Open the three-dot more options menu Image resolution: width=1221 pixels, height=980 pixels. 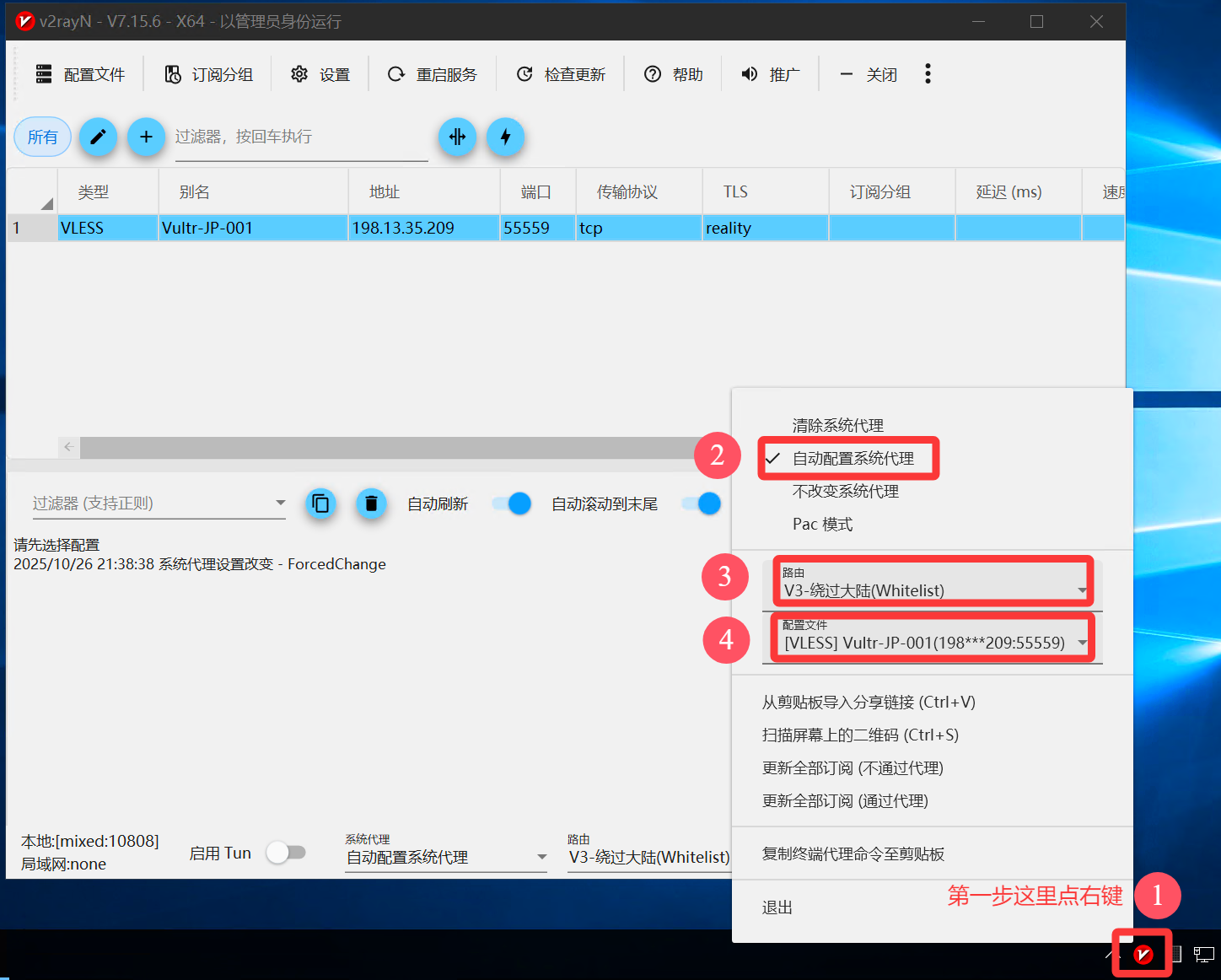pos(928,74)
